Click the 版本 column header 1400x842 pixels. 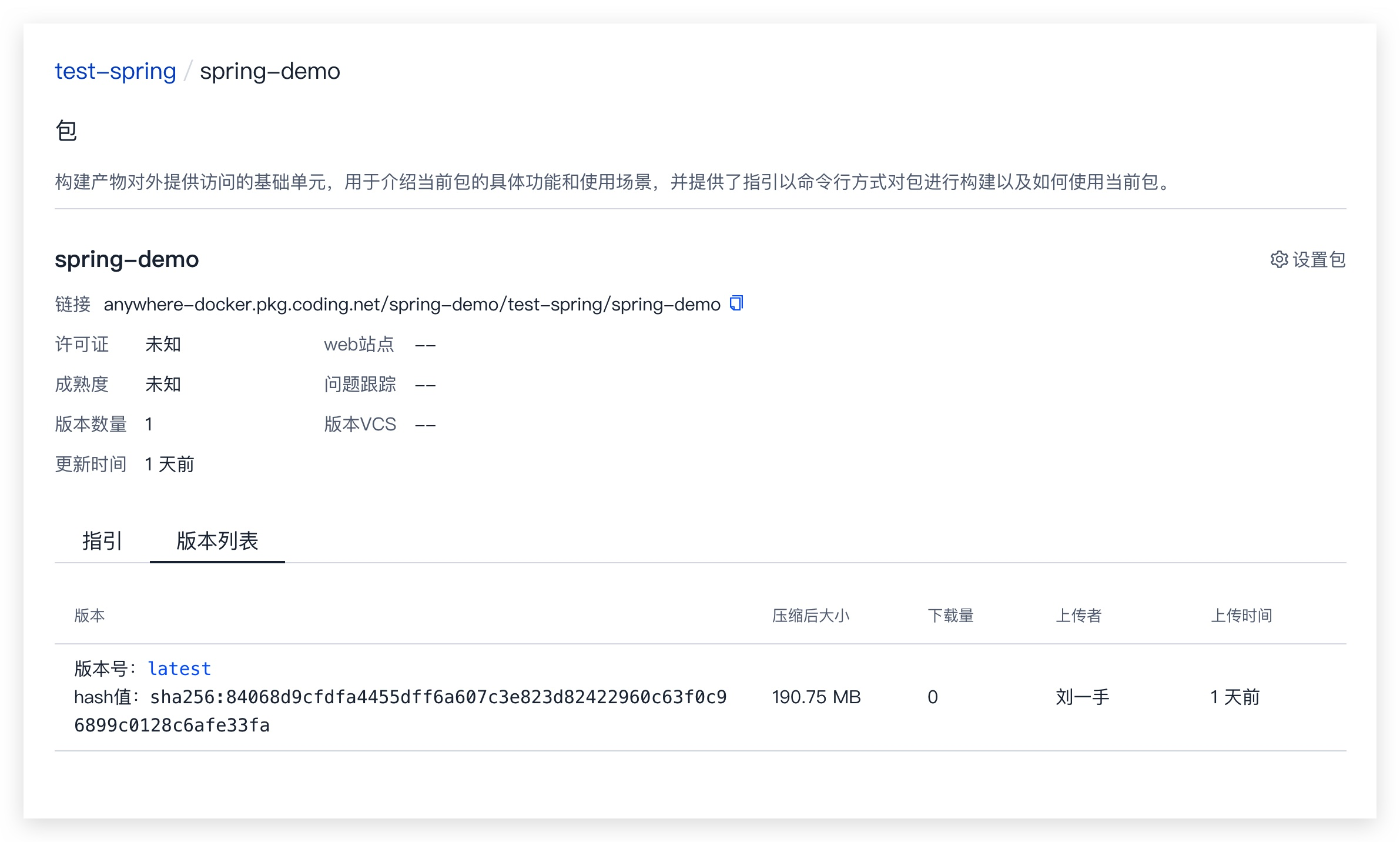pos(89,616)
